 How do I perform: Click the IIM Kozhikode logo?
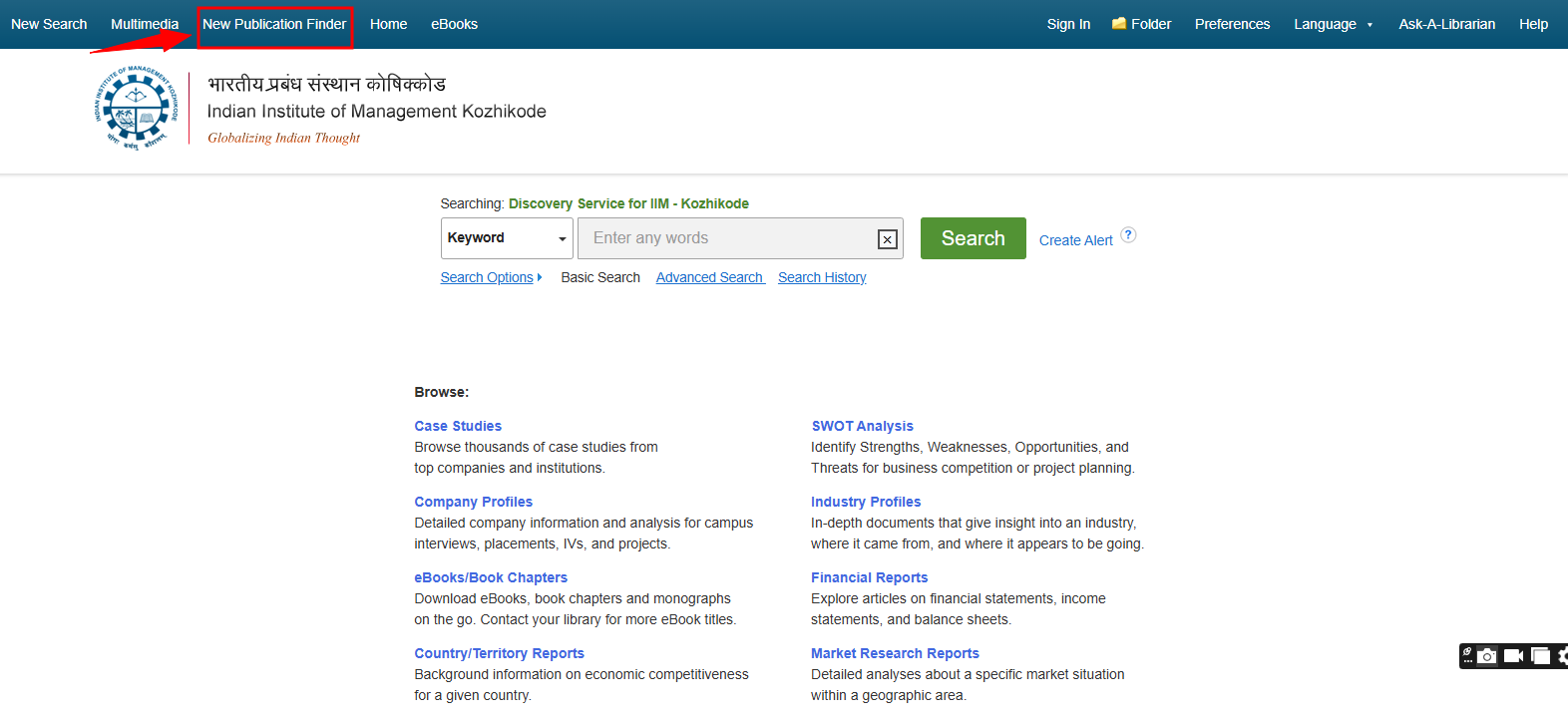point(137,109)
